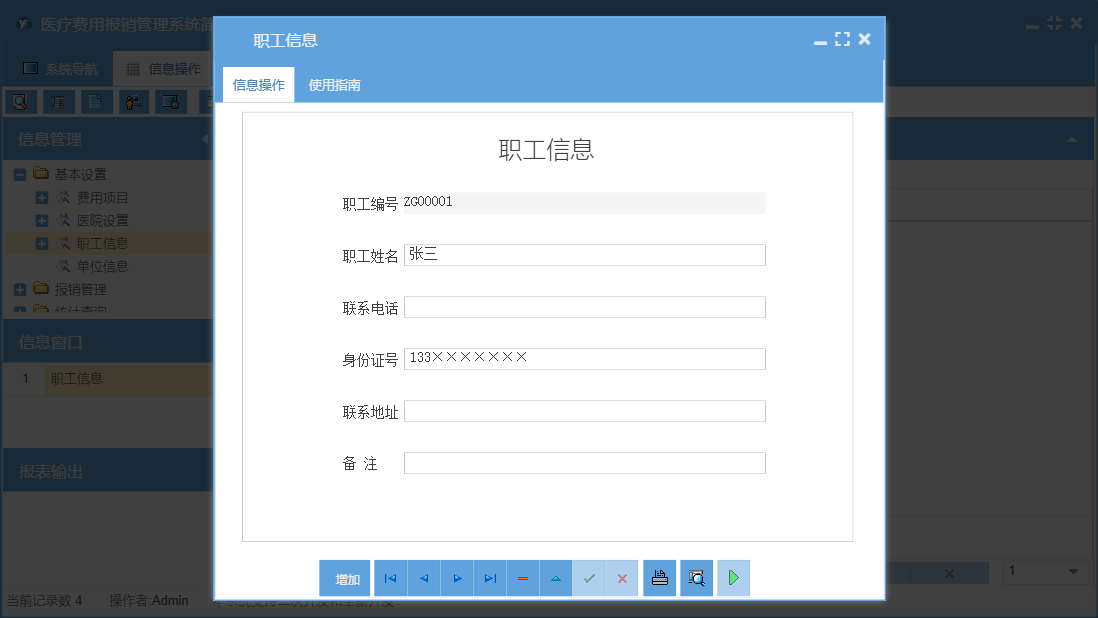Click the red X cancel icon
This screenshot has width=1098, height=618.
click(x=622, y=578)
